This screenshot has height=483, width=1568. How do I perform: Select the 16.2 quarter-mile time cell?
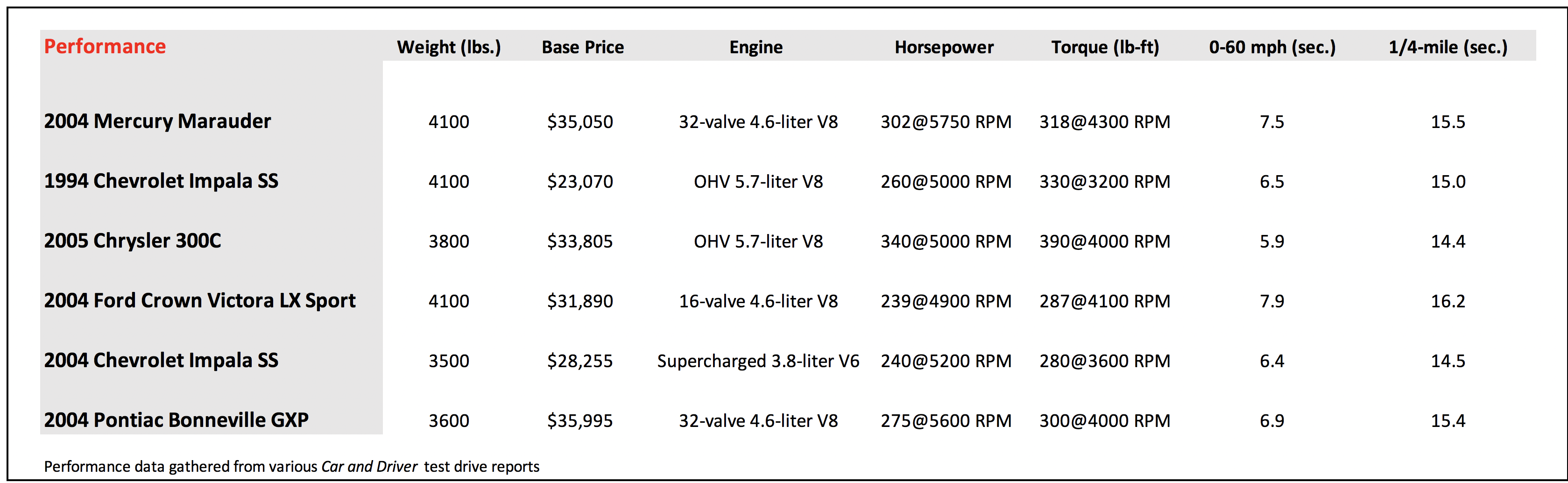[1448, 301]
